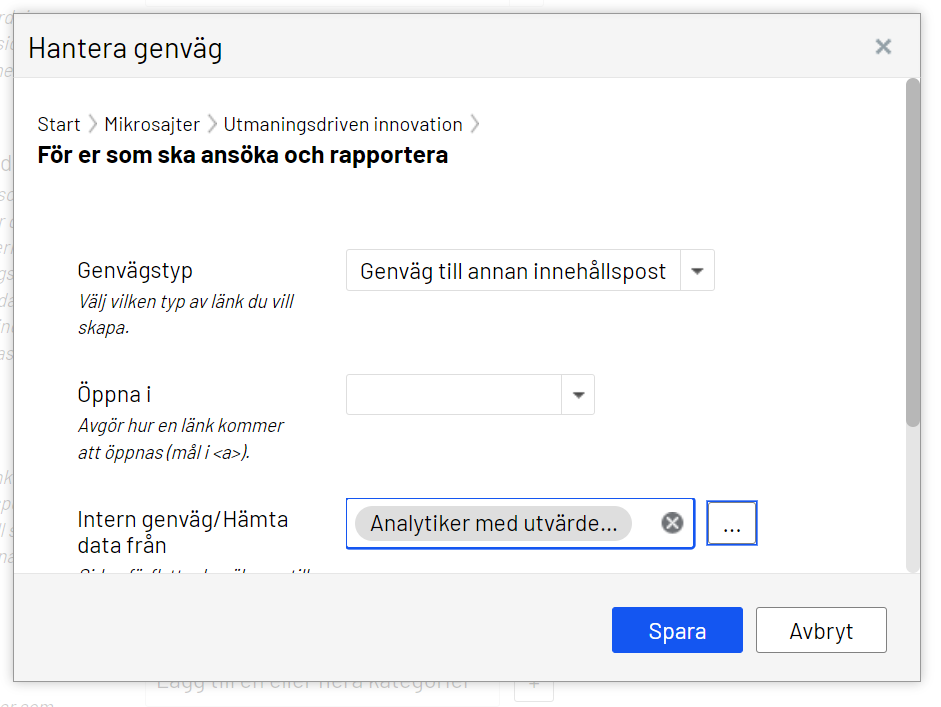Navigate to the "Start" breadcrumb
Image resolution: width=941 pixels, height=707 pixels.
pyautogui.click(x=58, y=124)
